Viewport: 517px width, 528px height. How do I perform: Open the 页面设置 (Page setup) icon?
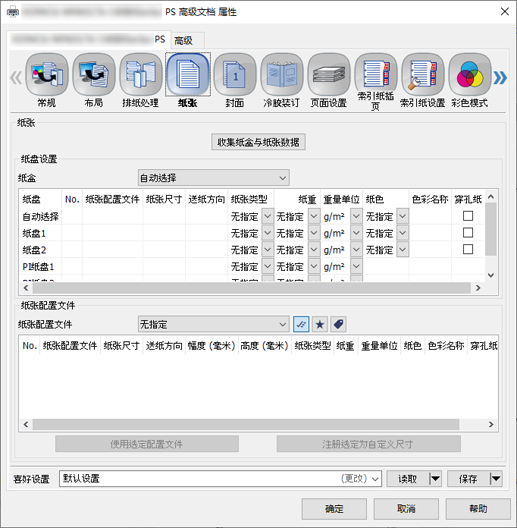[x=328, y=80]
